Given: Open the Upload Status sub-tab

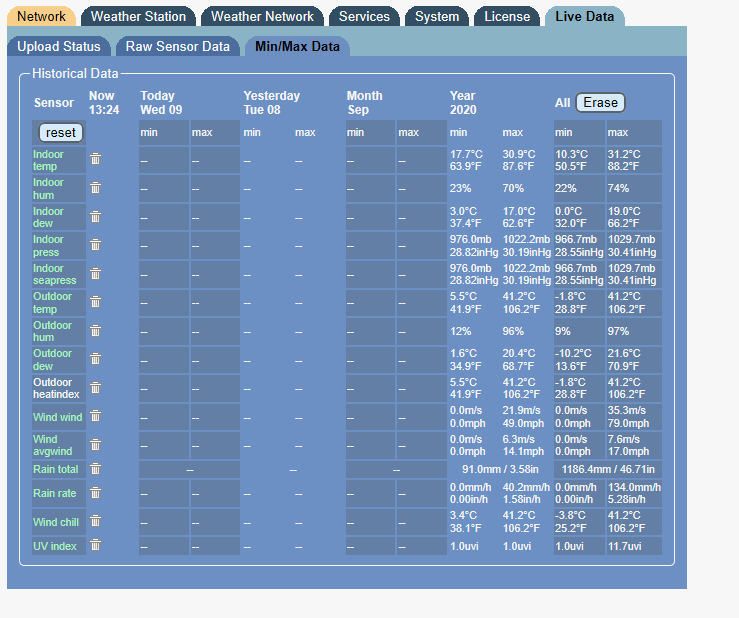Looking at the screenshot, I should (59, 46).
